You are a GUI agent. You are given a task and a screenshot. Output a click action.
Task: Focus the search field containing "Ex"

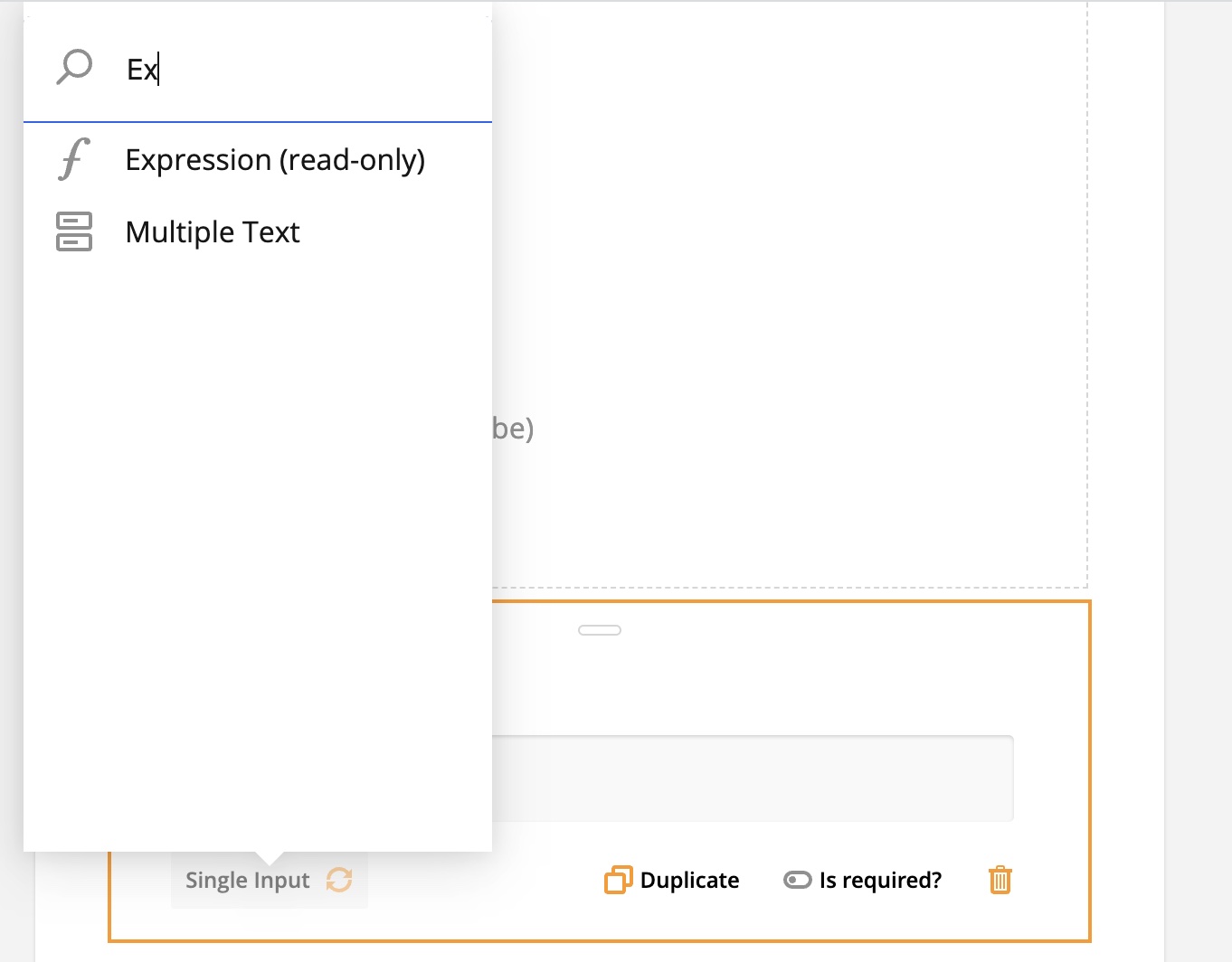[x=299, y=70]
